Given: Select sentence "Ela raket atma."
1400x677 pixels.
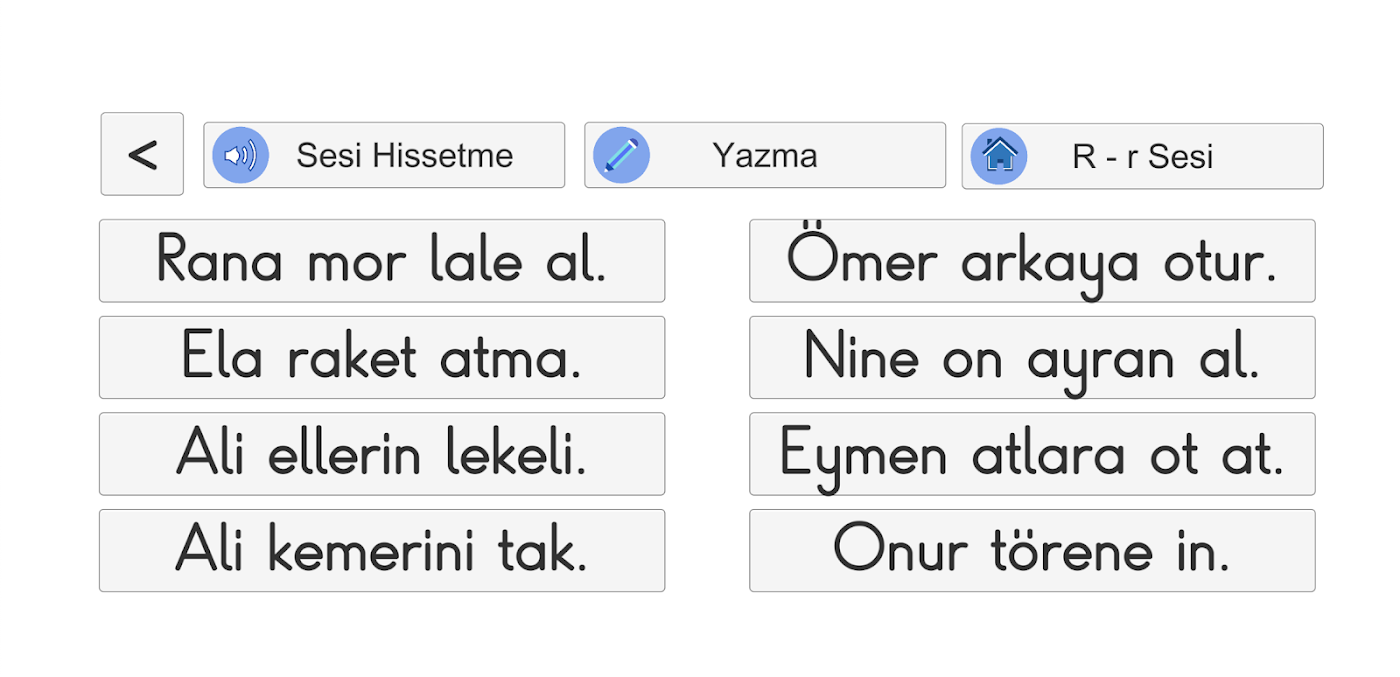Looking at the screenshot, I should pyautogui.click(x=381, y=357).
